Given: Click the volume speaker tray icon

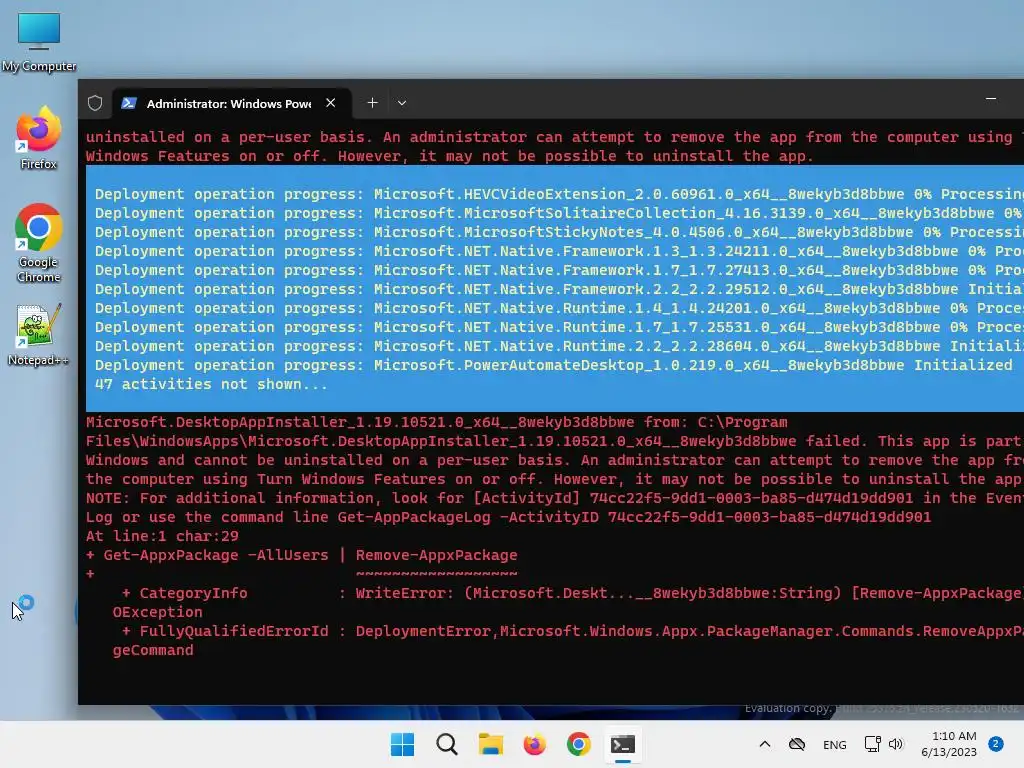Looking at the screenshot, I should point(896,744).
